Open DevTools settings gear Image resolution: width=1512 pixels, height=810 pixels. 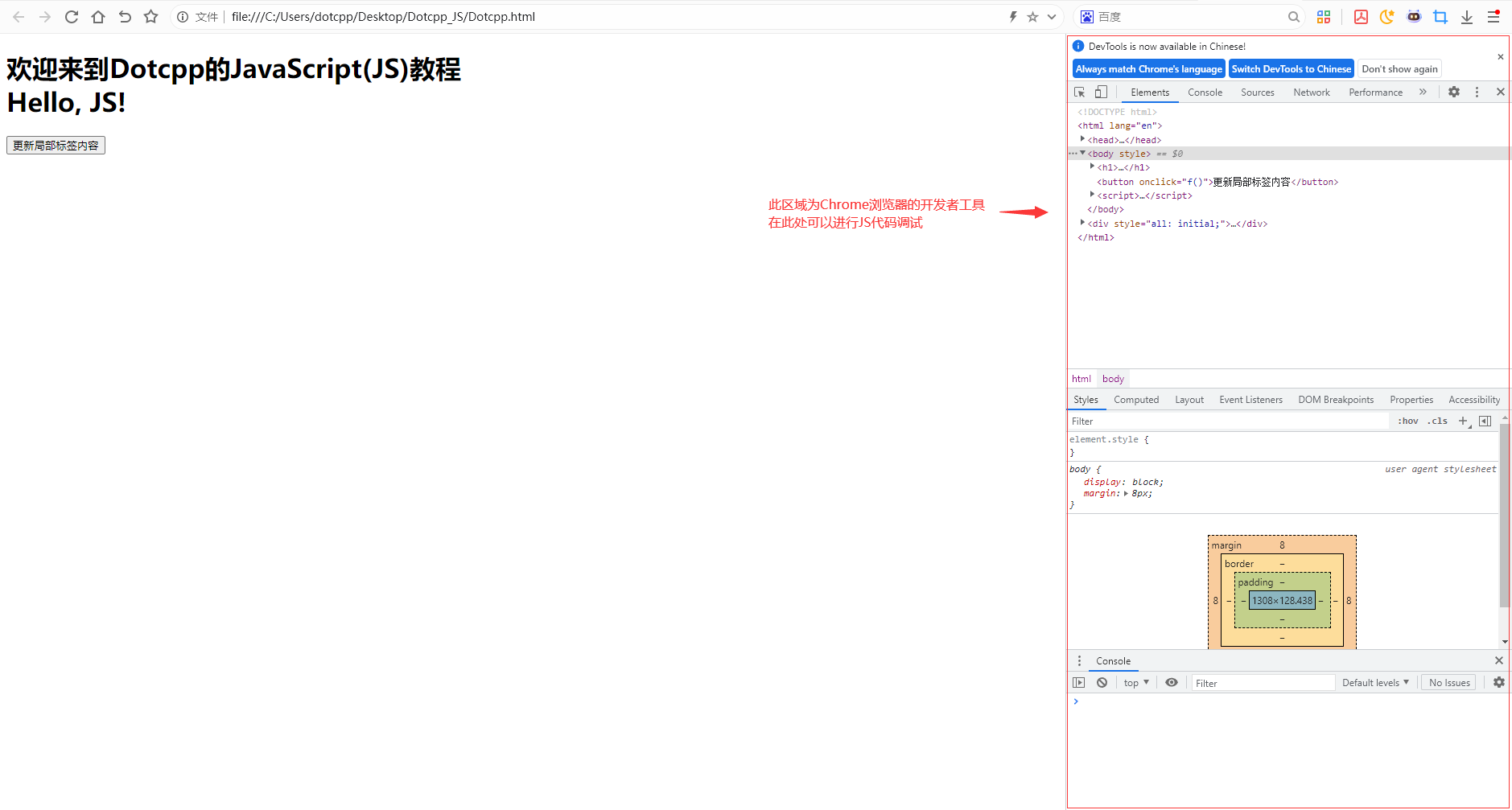1453,92
